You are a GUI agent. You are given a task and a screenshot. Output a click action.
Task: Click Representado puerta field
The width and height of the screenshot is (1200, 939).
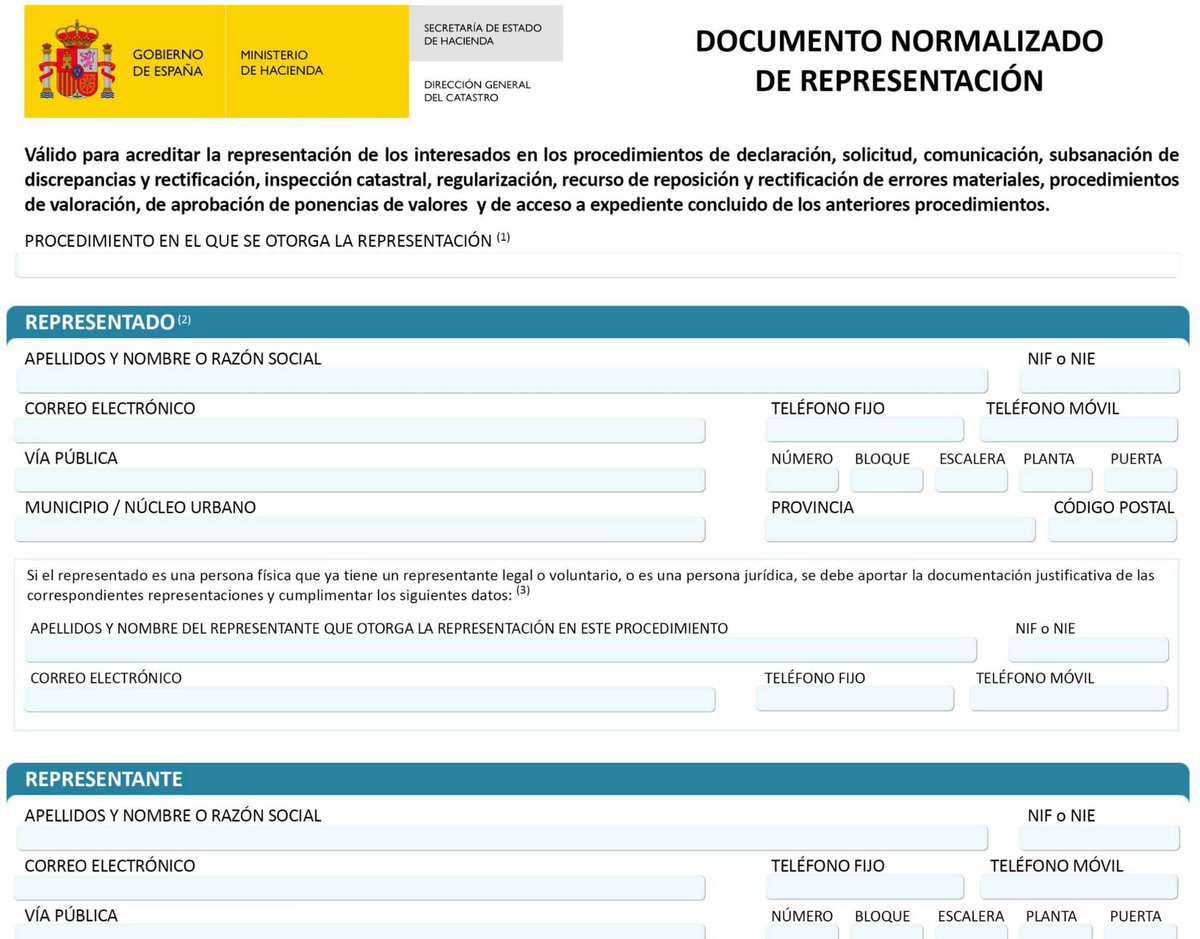tap(1141, 480)
